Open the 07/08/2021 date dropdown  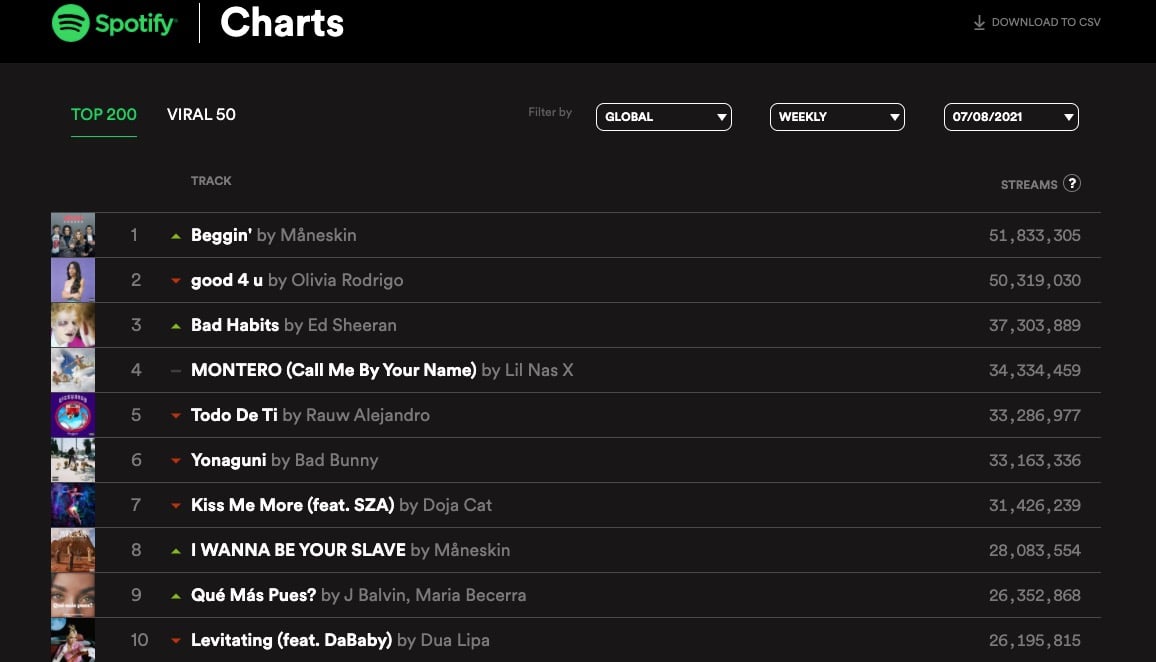[x=1011, y=117]
